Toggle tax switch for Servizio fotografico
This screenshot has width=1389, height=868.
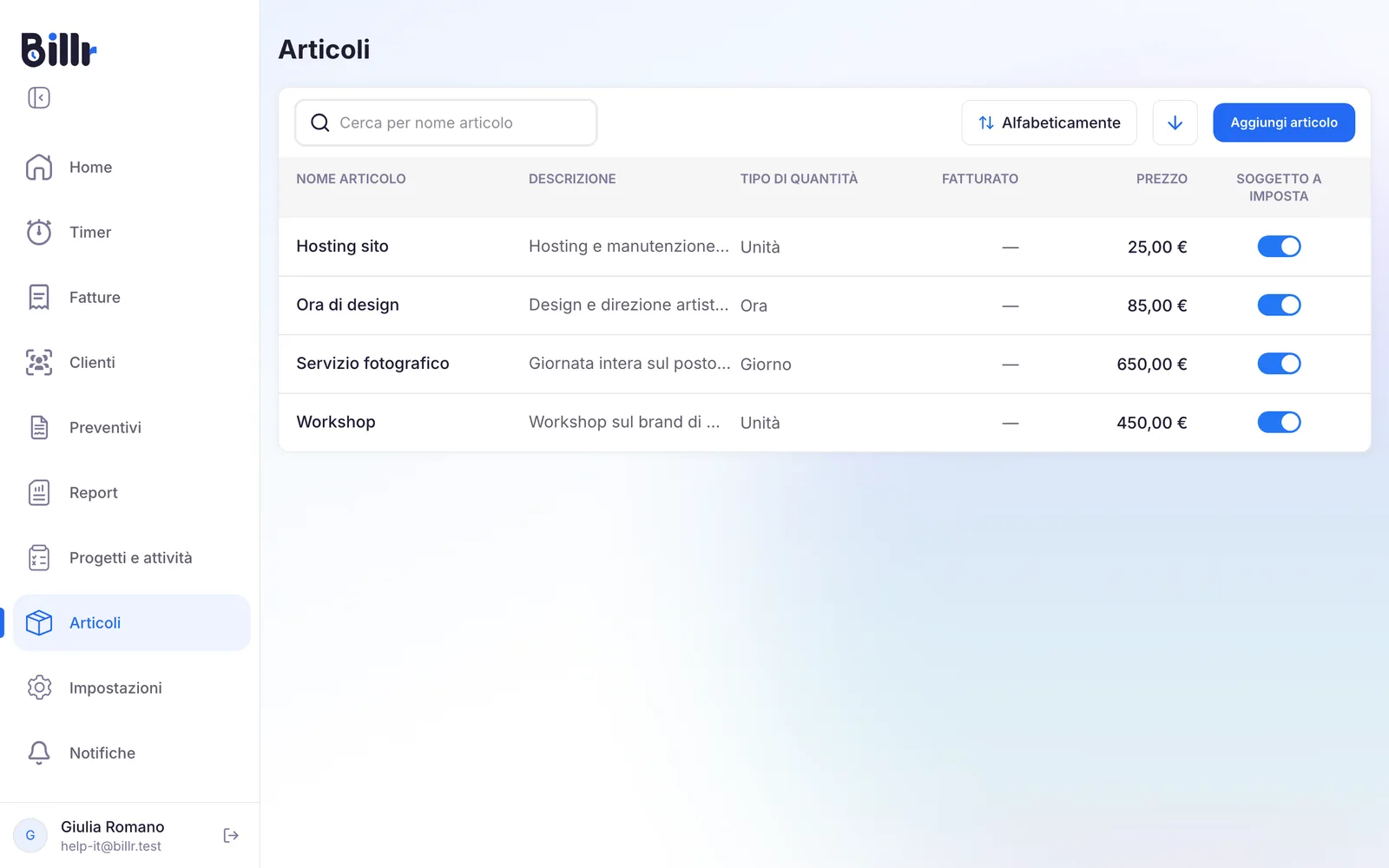tap(1279, 364)
